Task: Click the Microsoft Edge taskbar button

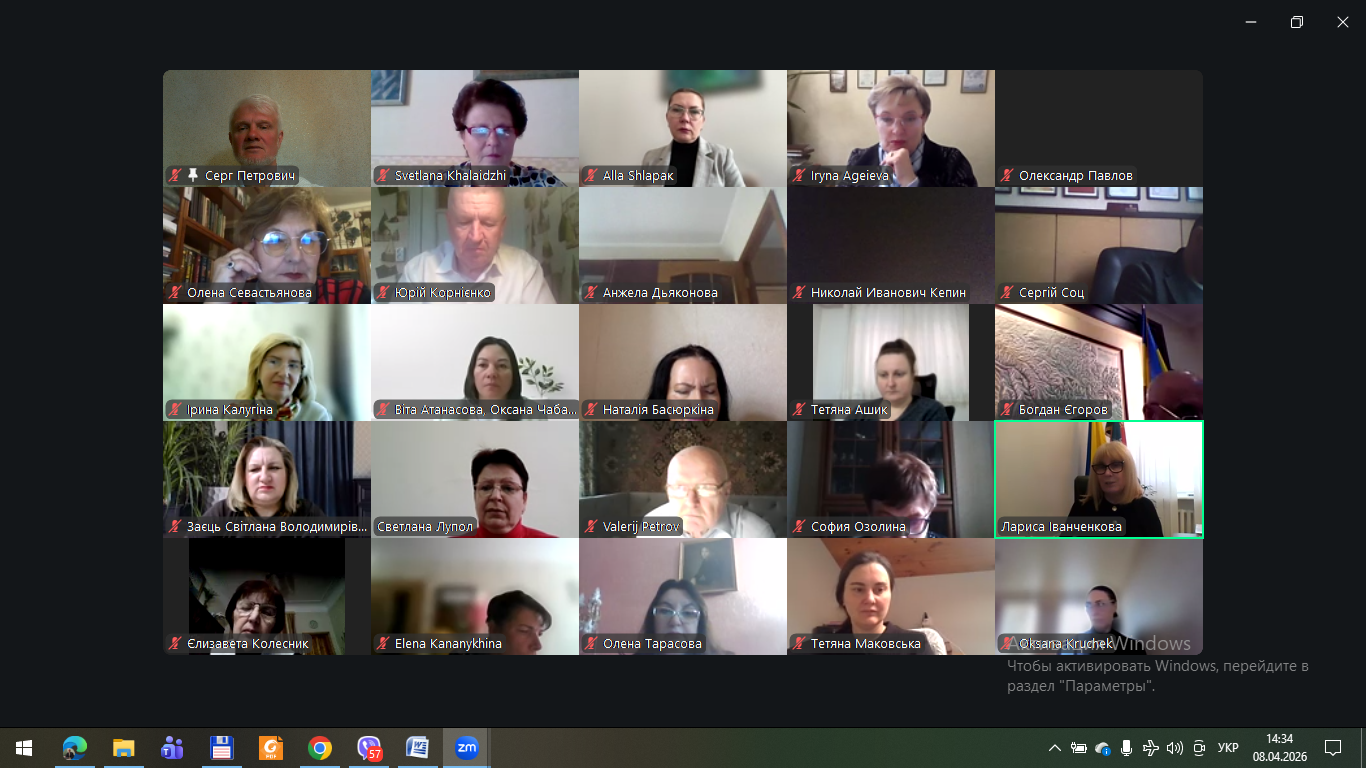Action: click(x=75, y=748)
